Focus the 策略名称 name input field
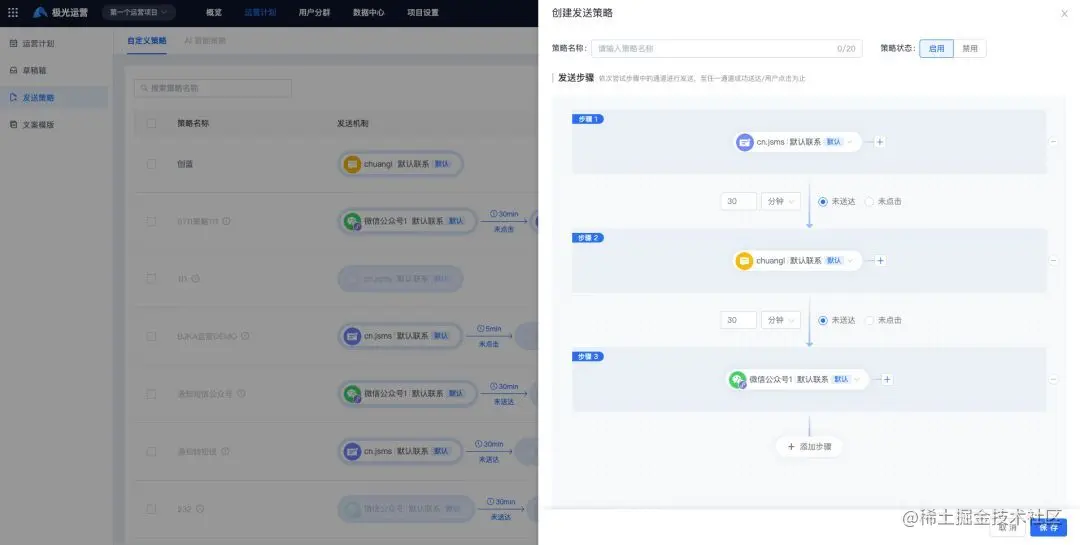This screenshot has height=545, width=1080. [x=727, y=48]
